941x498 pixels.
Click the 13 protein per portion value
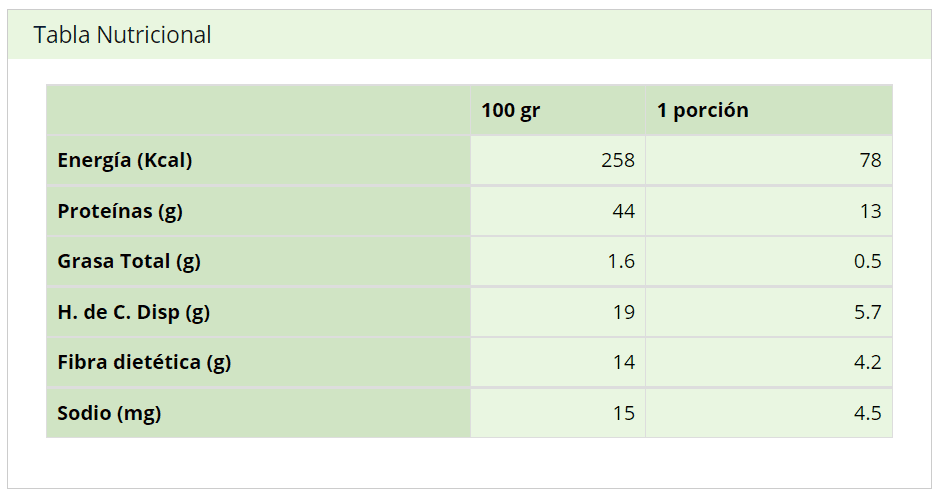870,211
